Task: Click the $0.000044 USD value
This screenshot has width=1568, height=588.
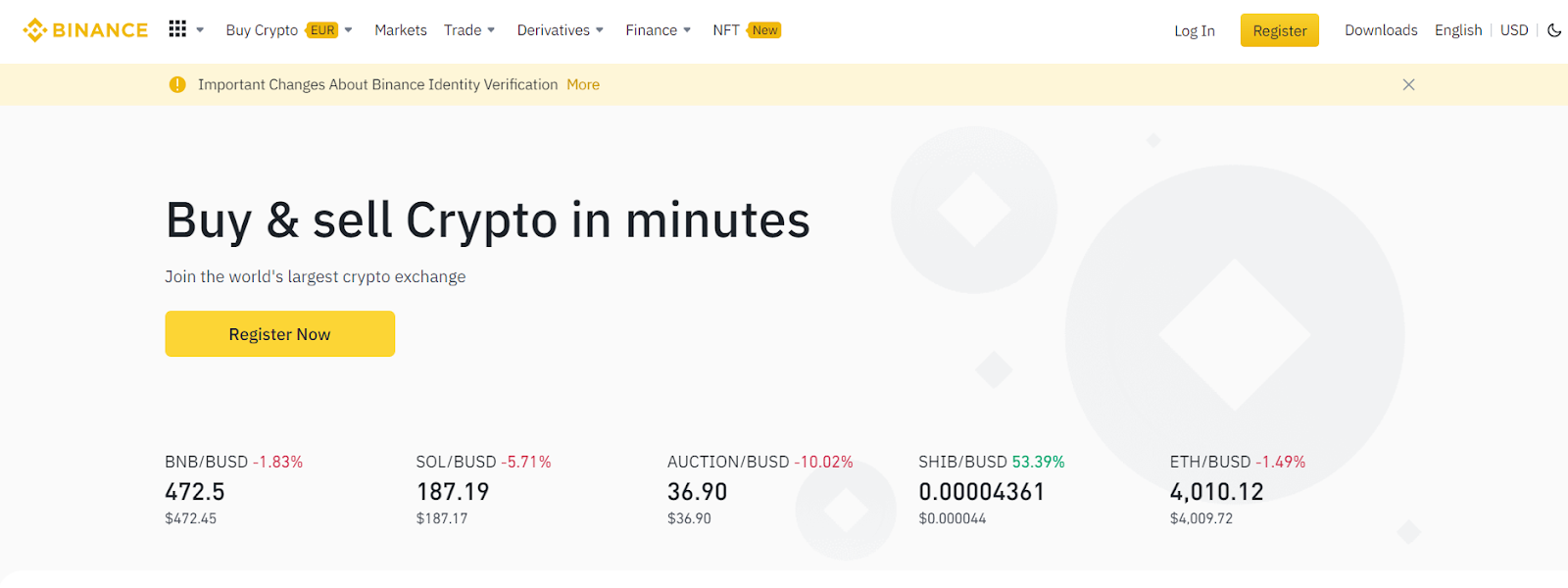Action: coord(953,518)
